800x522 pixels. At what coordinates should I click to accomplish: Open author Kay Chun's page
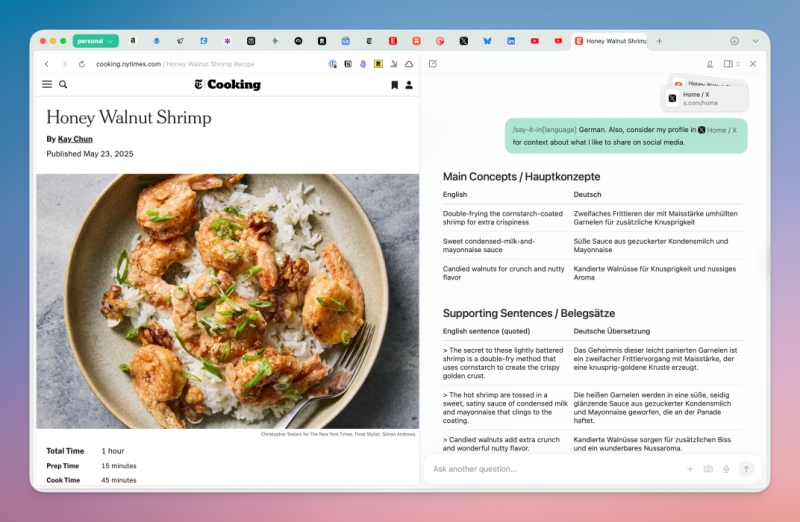coord(75,139)
